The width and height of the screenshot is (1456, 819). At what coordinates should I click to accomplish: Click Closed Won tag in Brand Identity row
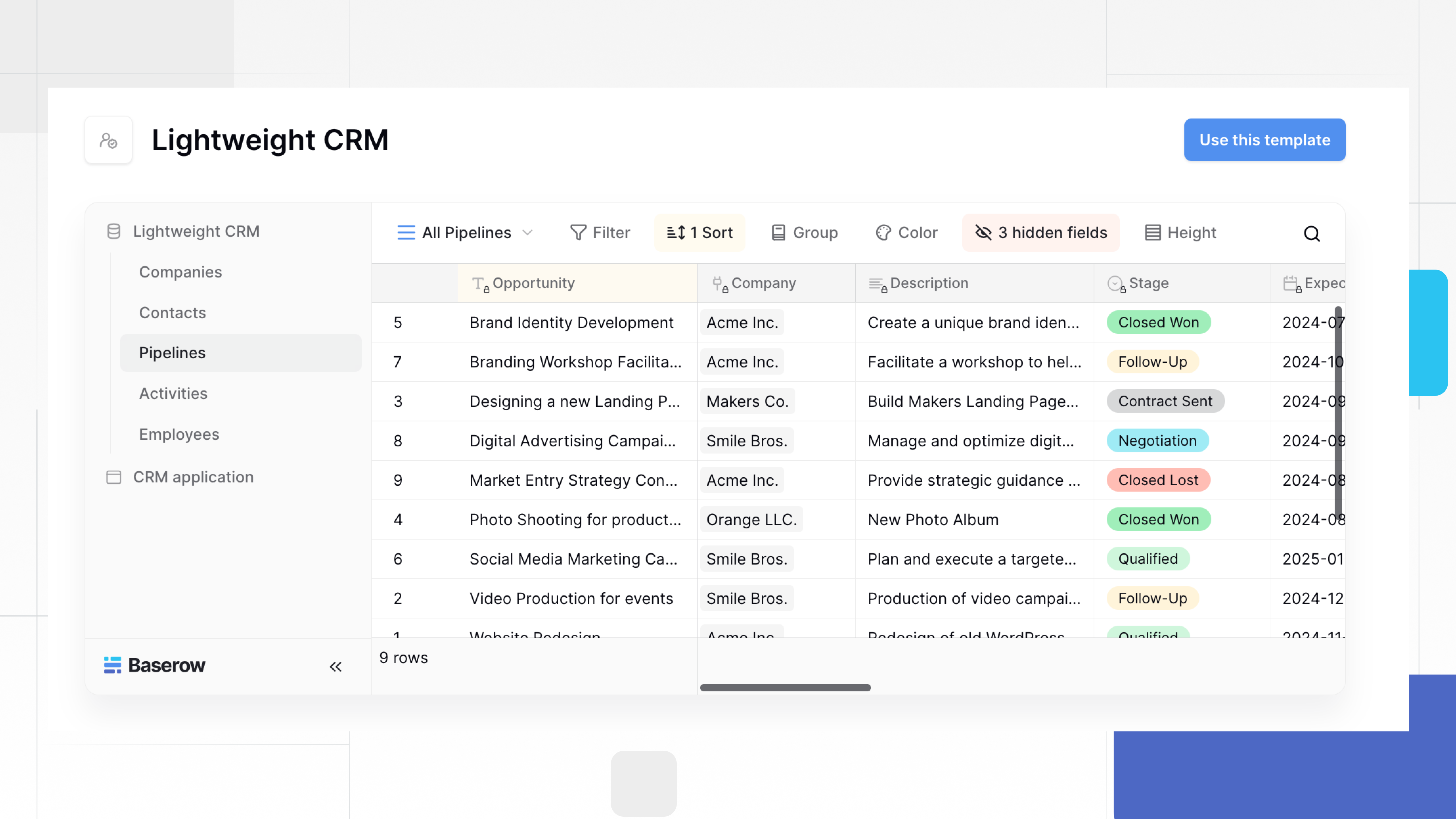click(x=1158, y=322)
